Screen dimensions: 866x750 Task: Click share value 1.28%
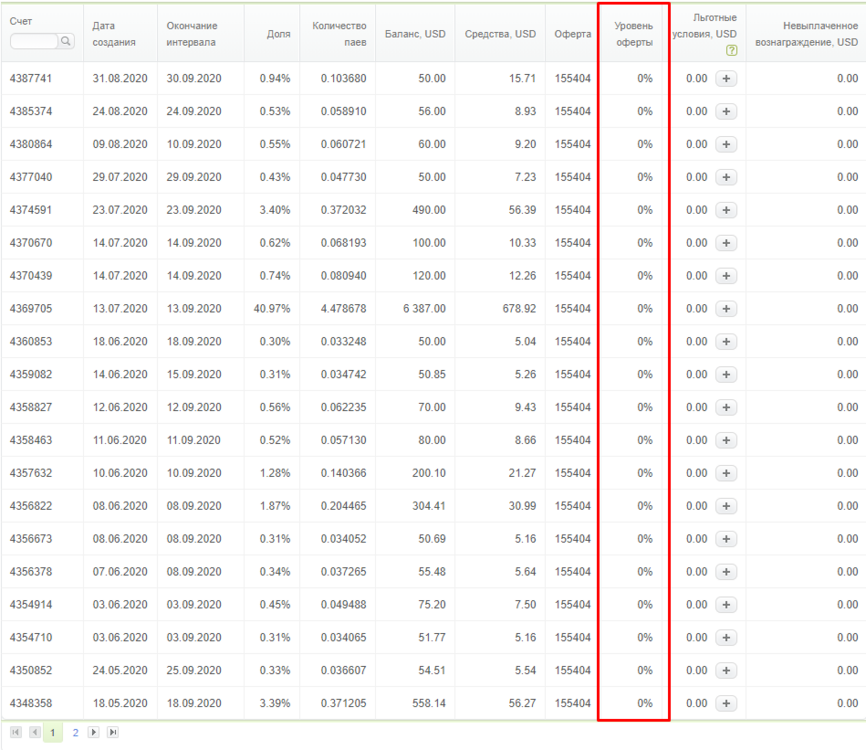click(275, 473)
